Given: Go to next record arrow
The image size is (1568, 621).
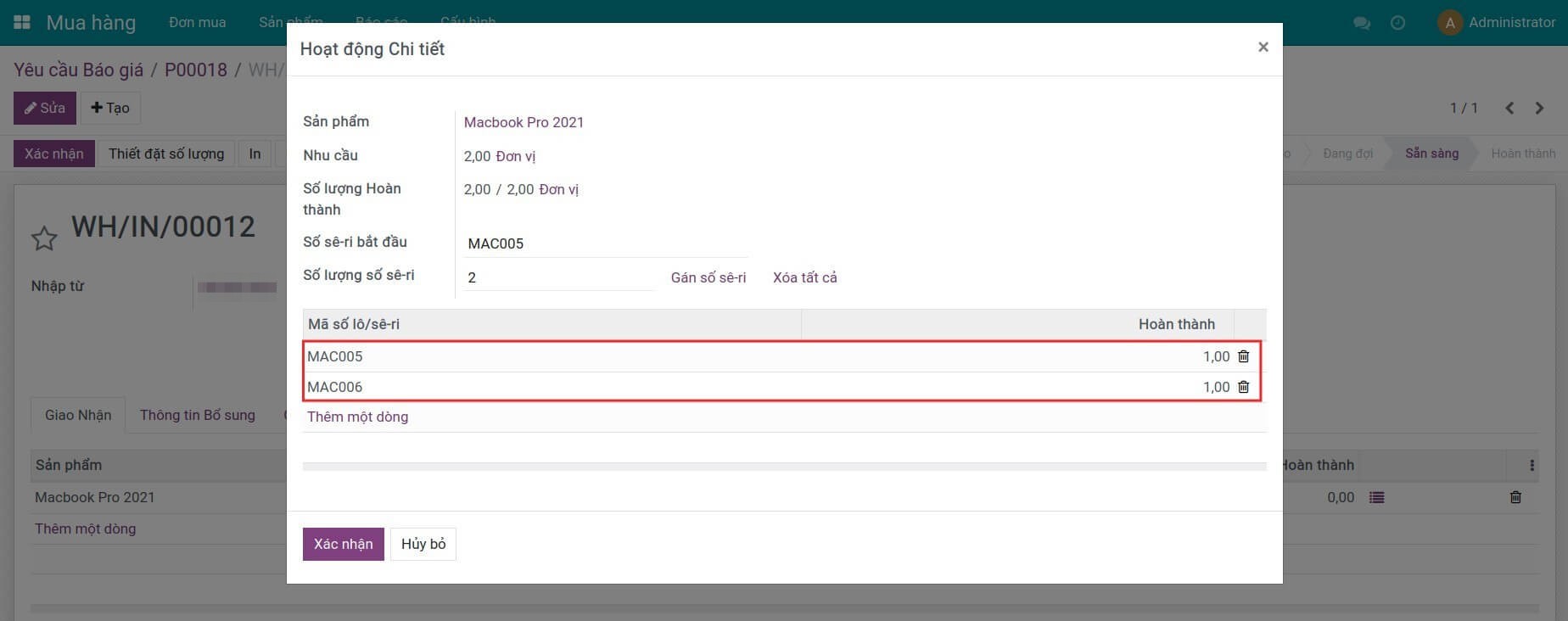Looking at the screenshot, I should tap(1539, 108).
